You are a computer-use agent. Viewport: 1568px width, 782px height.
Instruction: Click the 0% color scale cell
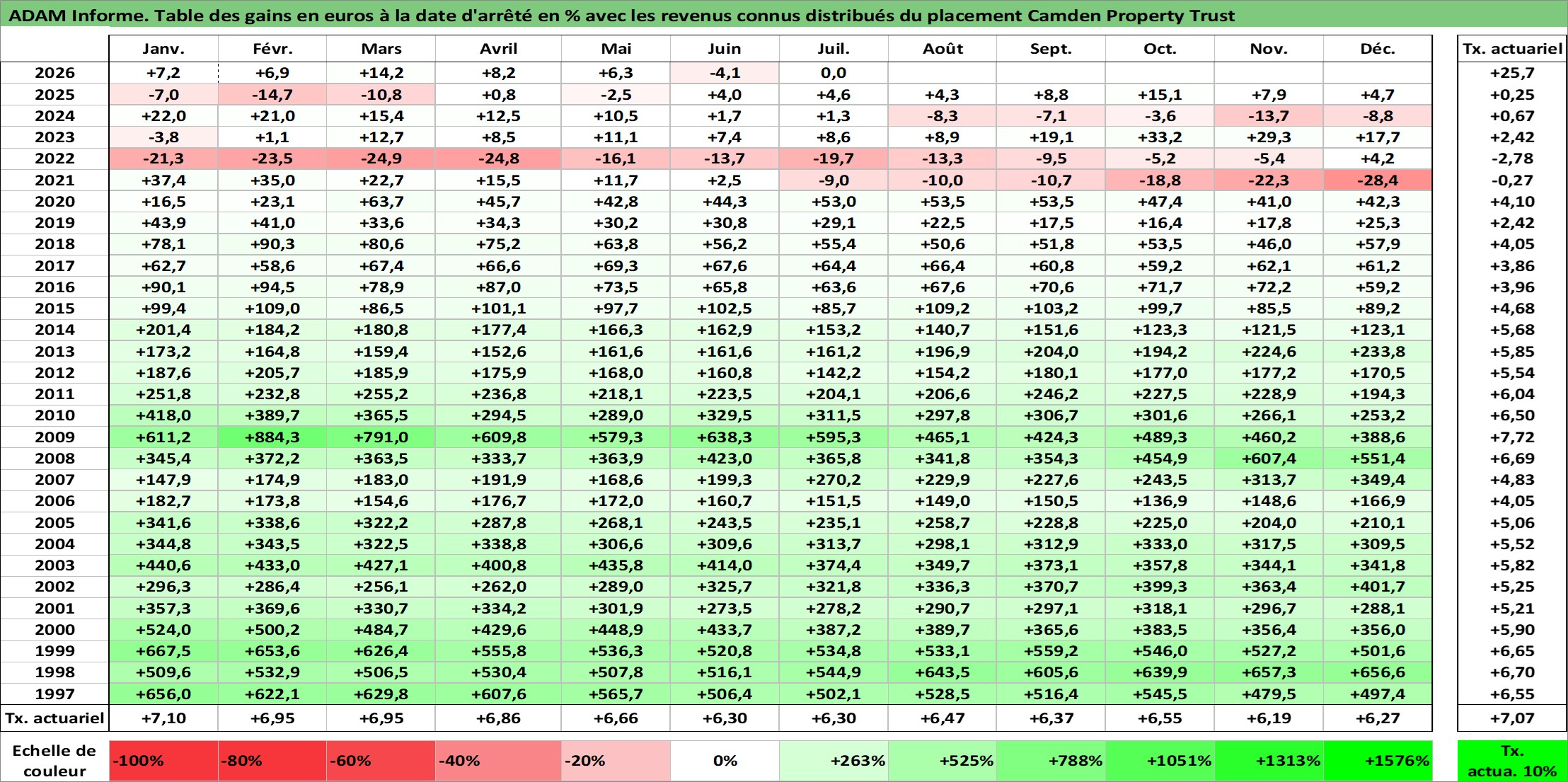[x=725, y=761]
